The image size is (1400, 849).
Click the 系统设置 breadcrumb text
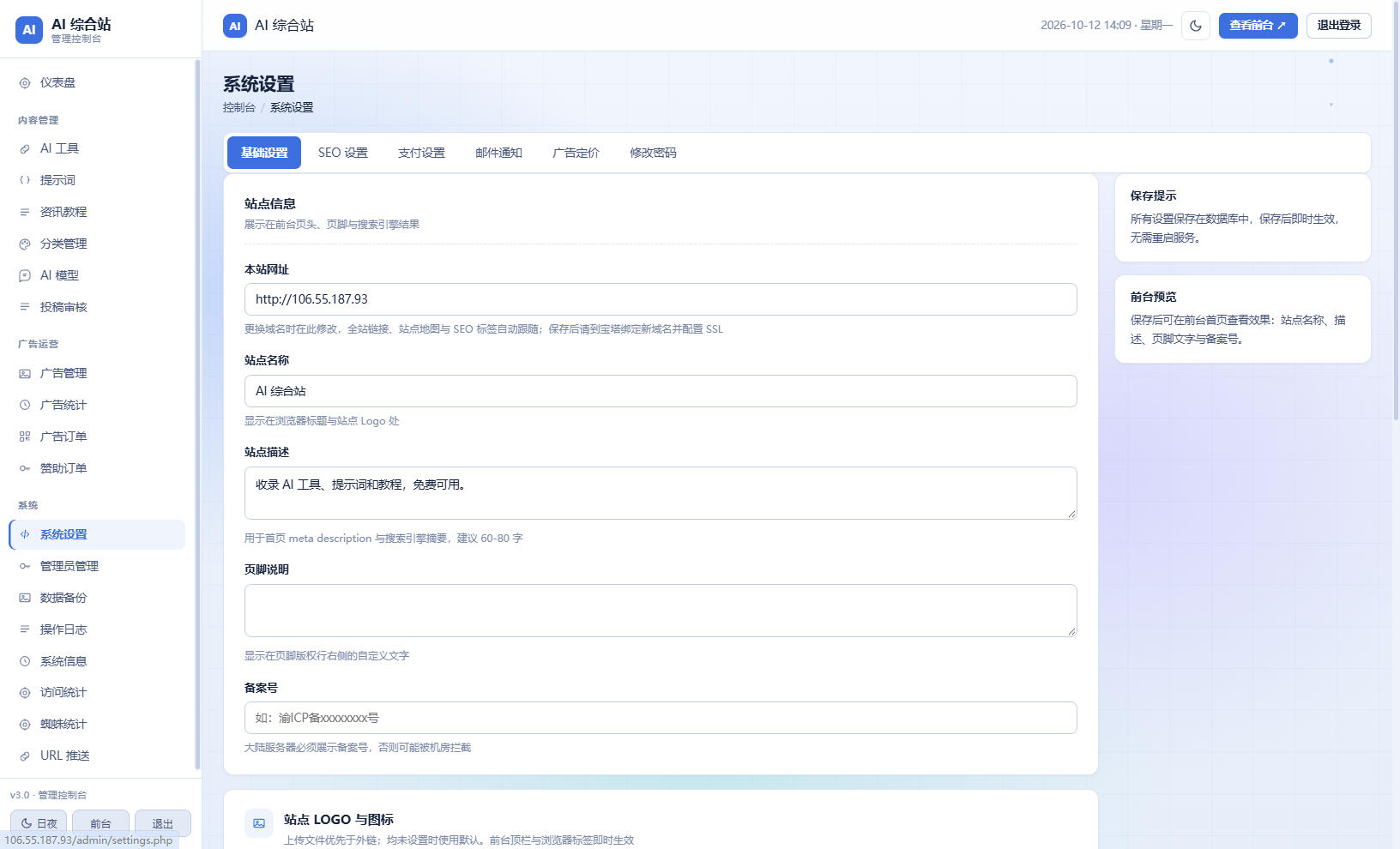tap(292, 108)
